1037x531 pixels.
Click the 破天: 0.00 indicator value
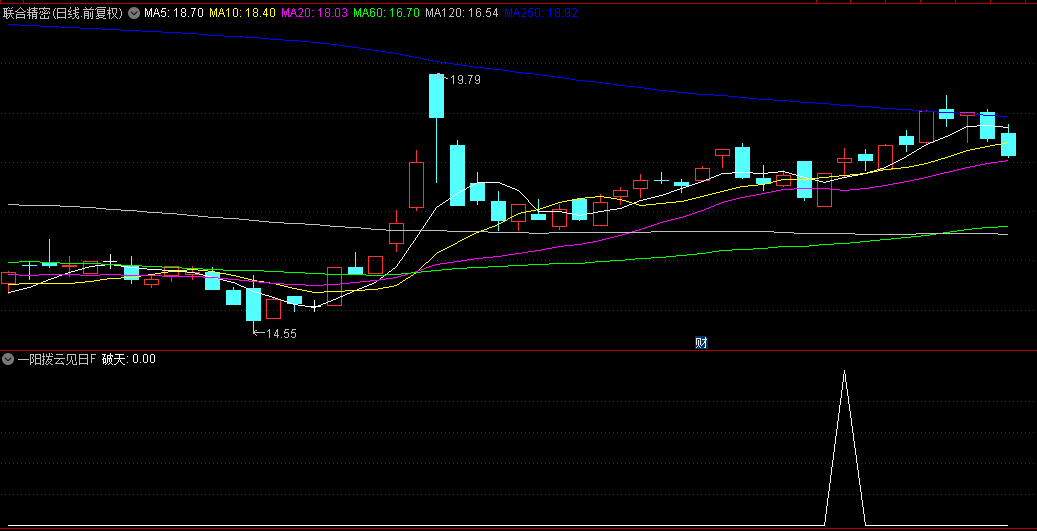coord(129,359)
